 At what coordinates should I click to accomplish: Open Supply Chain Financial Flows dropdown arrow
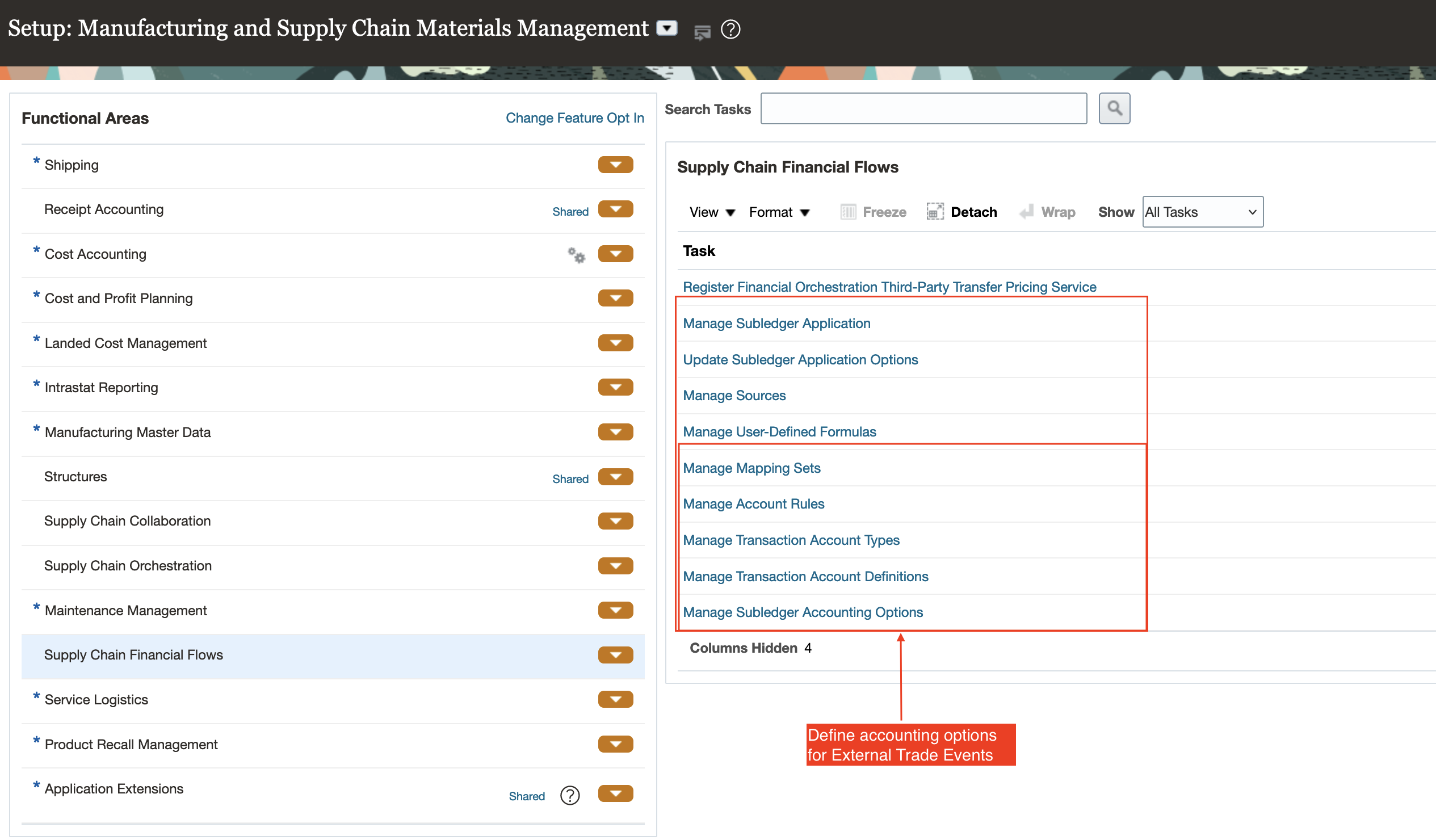tap(615, 655)
